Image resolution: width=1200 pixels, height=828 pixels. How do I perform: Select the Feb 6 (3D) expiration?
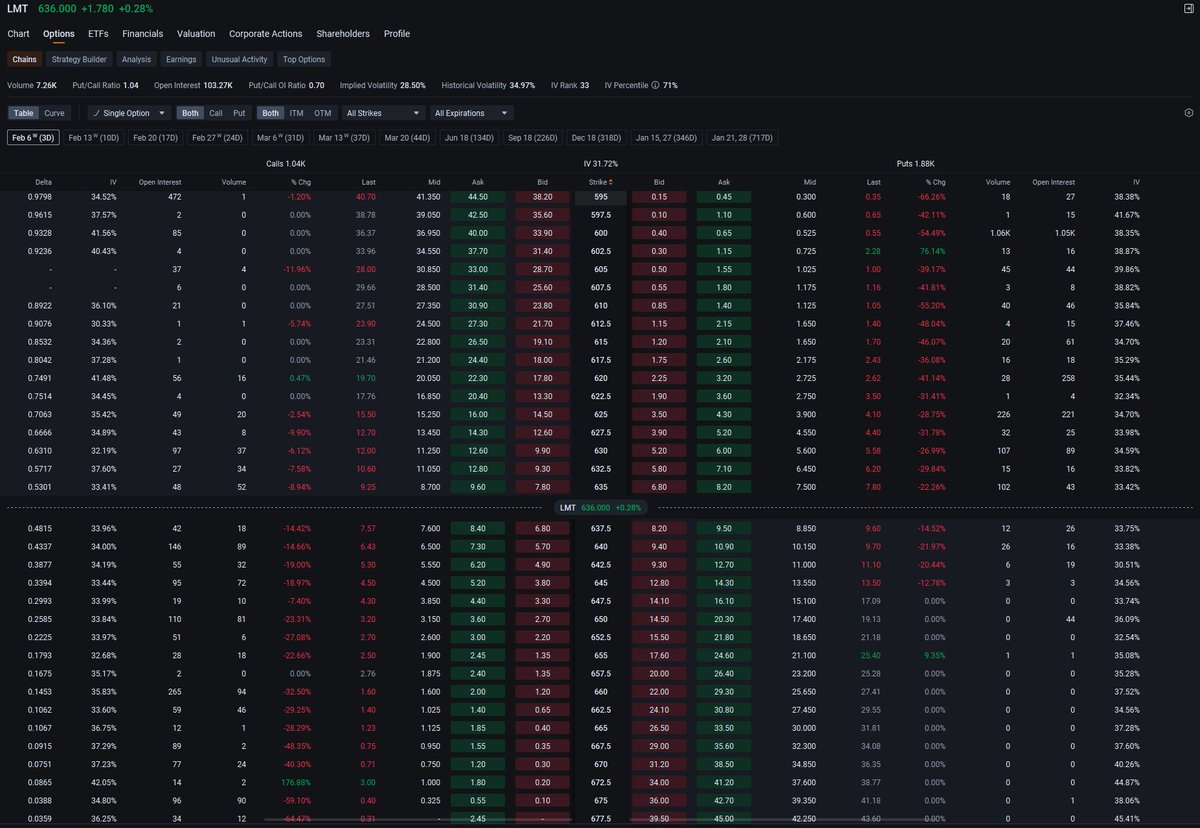[x=32, y=138]
